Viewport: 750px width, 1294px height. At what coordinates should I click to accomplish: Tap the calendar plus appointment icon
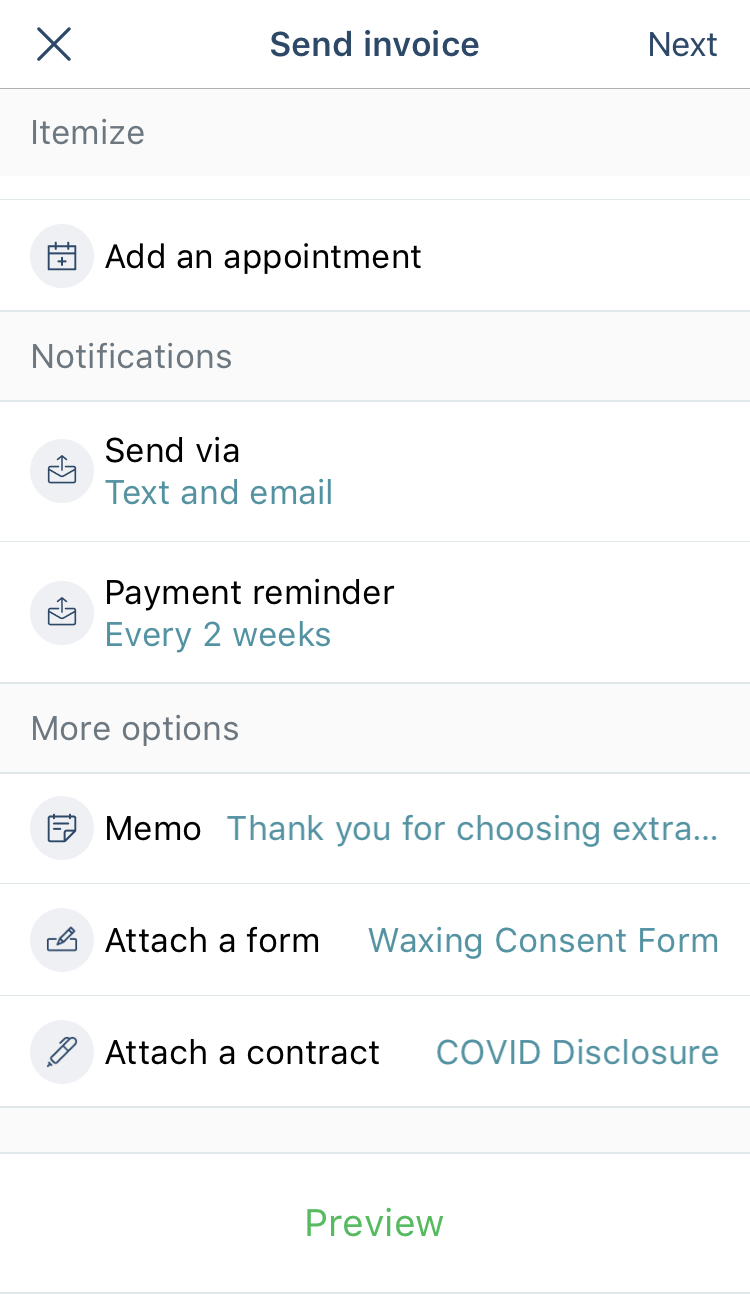point(62,256)
